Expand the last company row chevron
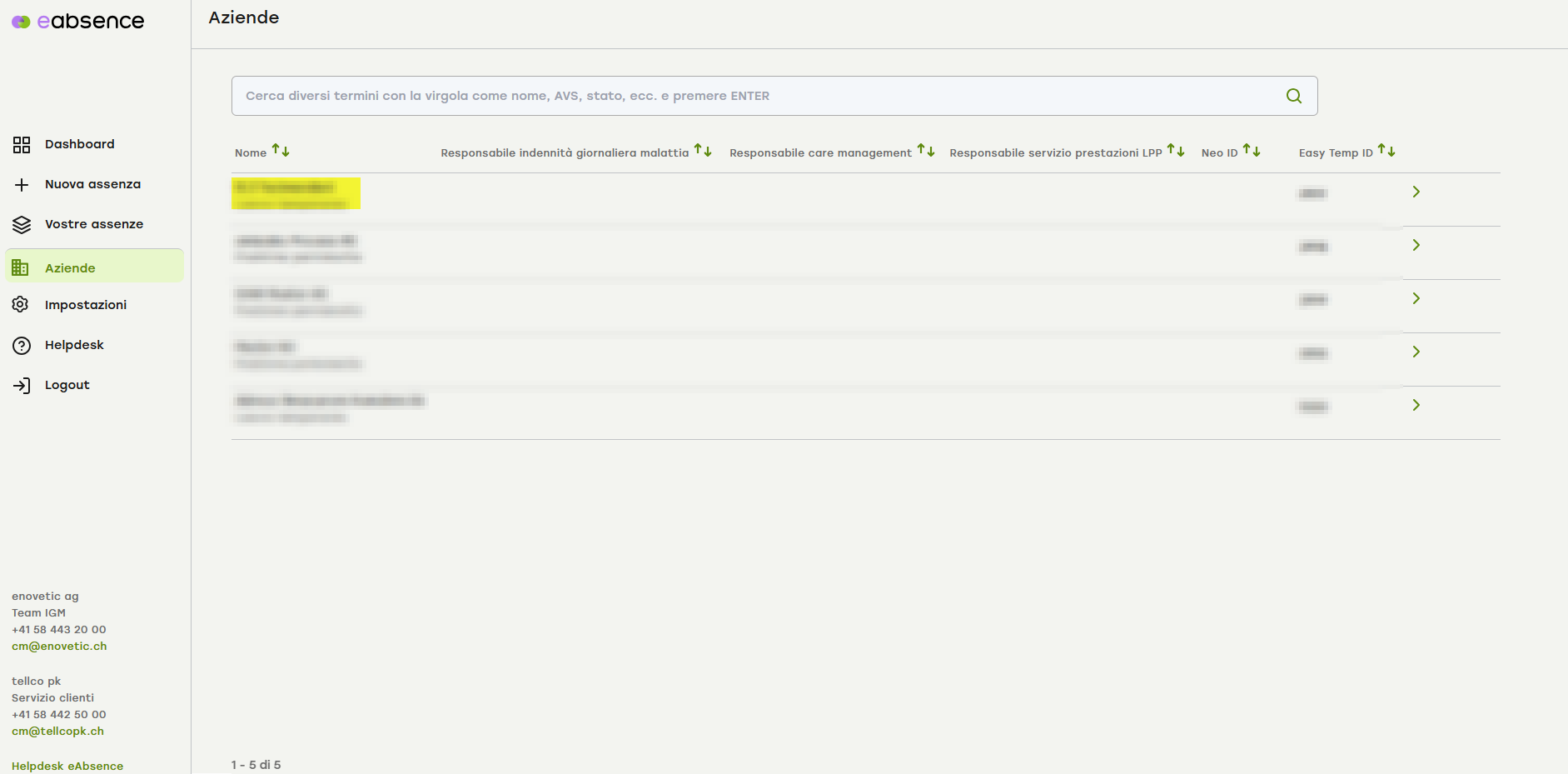1568x774 pixels. point(1416,406)
